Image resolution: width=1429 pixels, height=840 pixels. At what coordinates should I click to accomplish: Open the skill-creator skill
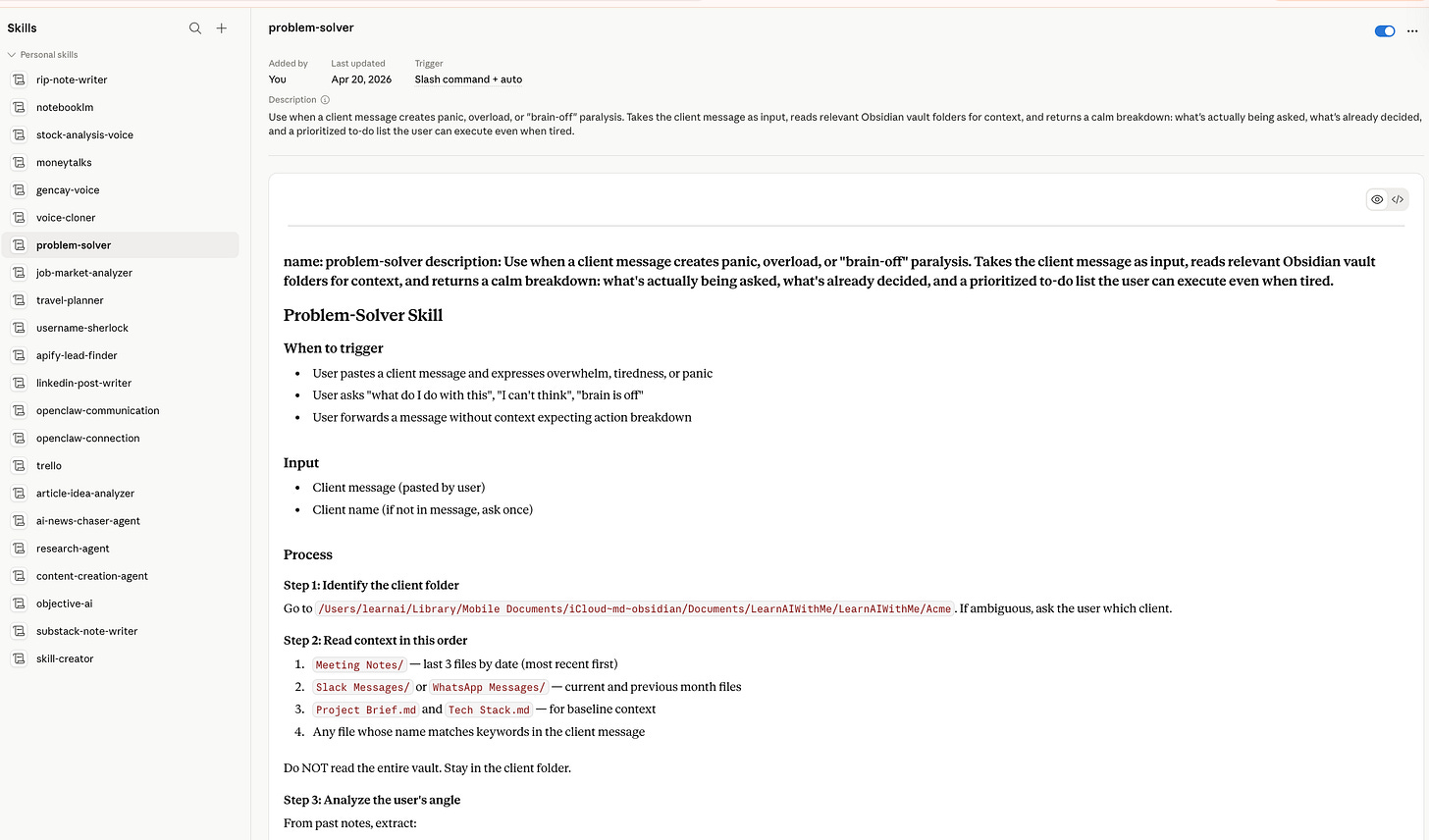(121, 657)
